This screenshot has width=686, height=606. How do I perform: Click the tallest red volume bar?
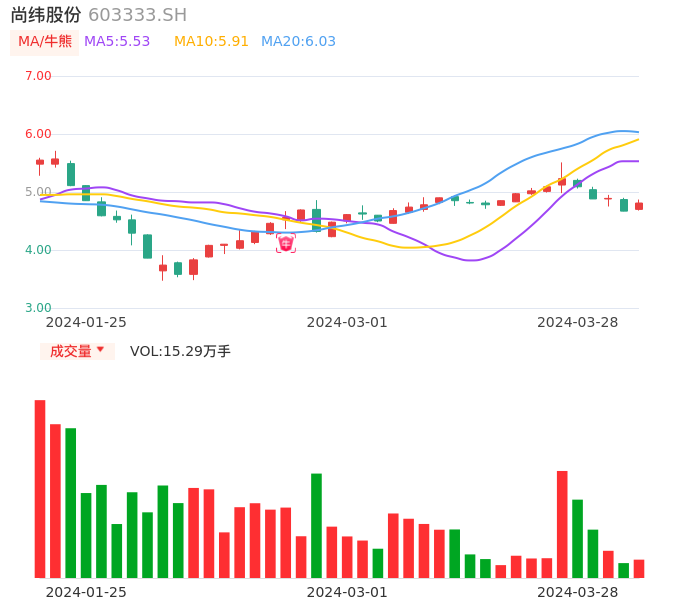(x=40, y=489)
